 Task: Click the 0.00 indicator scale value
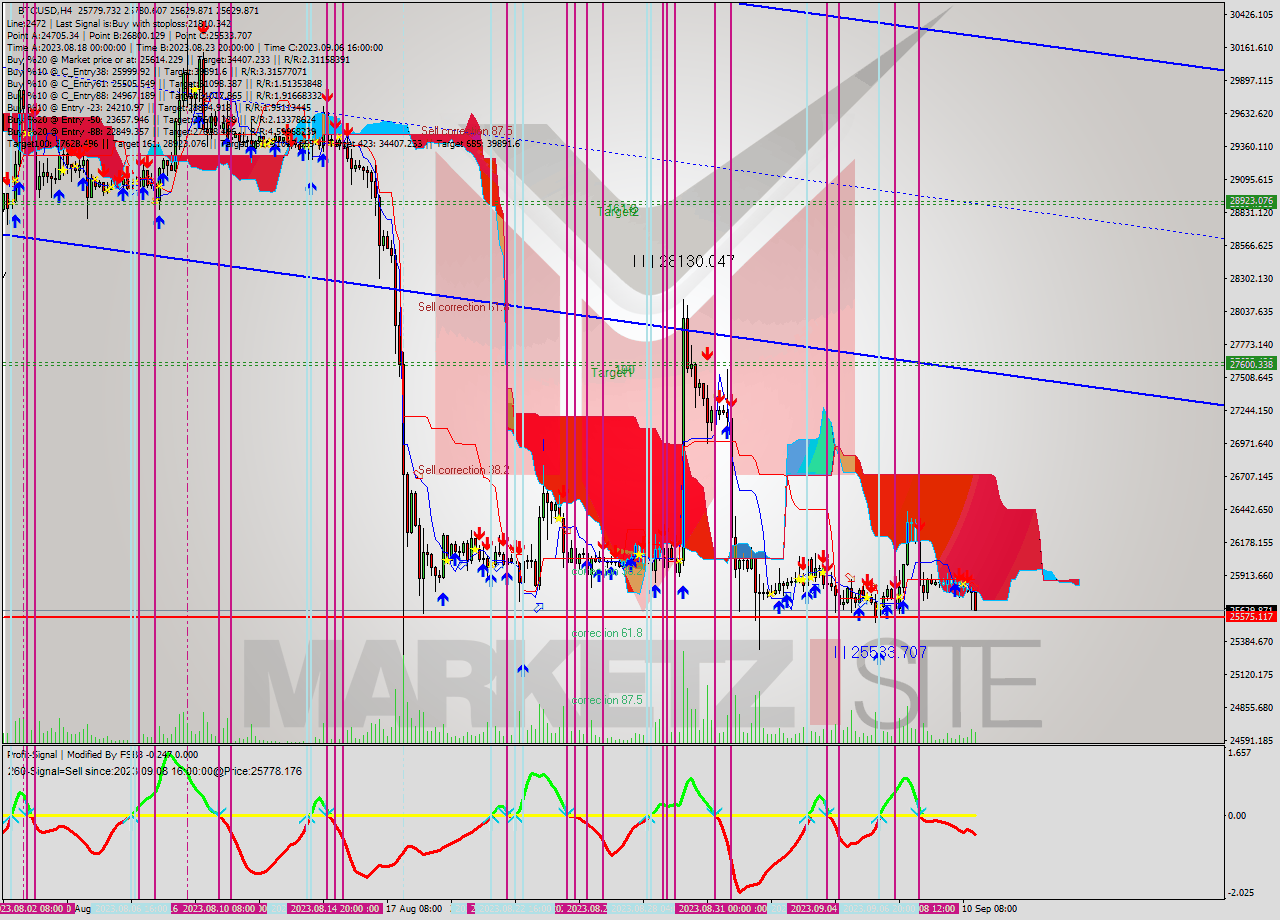[x=1238, y=815]
